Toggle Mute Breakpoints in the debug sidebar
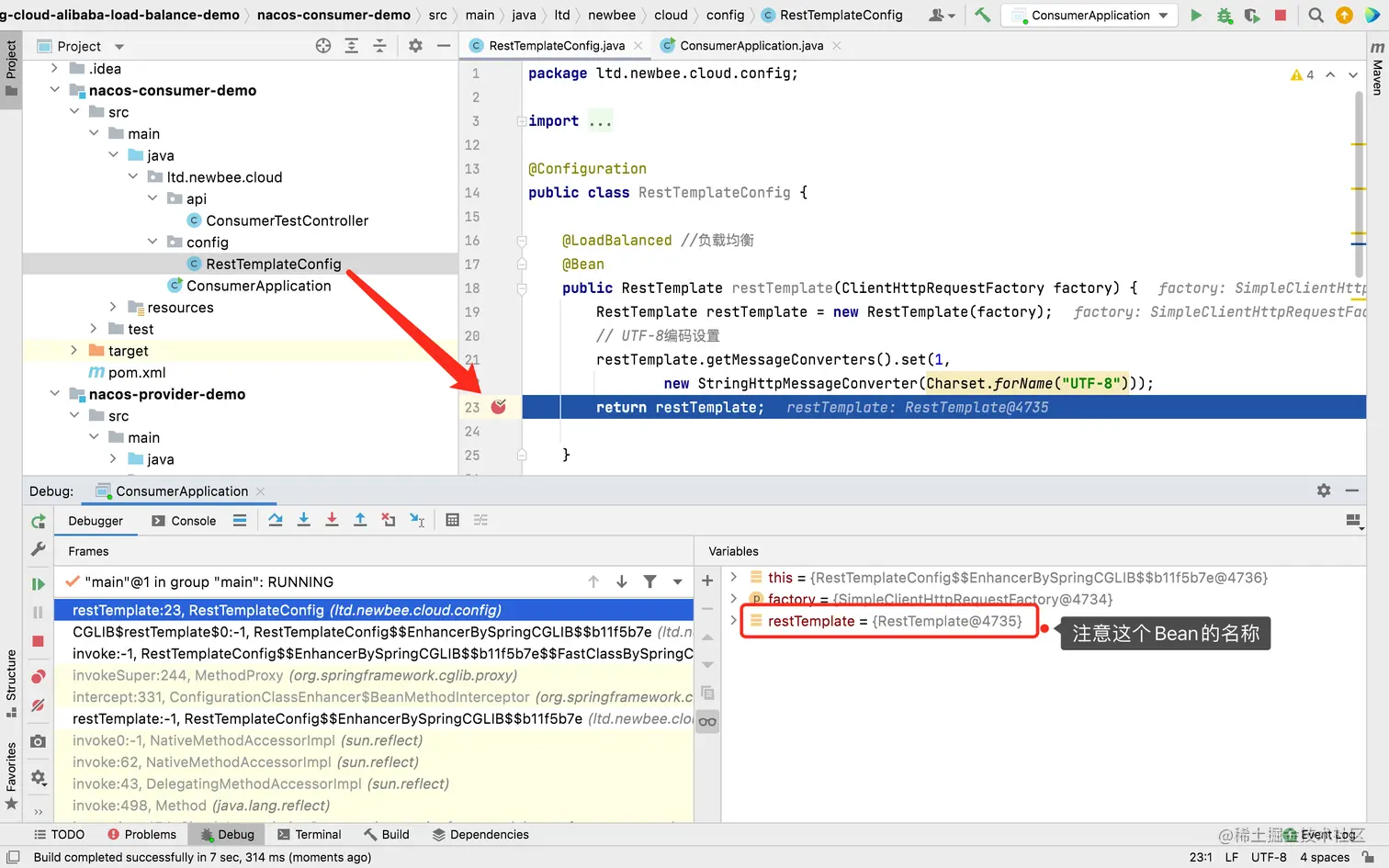This screenshot has height=868, width=1389. (38, 705)
